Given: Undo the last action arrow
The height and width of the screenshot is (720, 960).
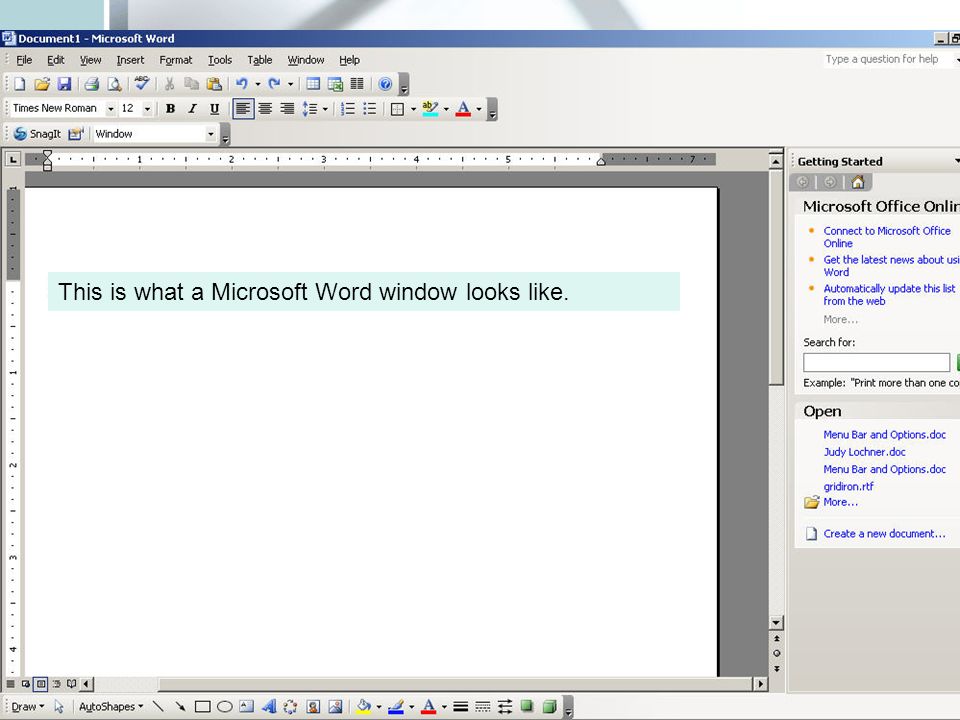Looking at the screenshot, I should (242, 84).
